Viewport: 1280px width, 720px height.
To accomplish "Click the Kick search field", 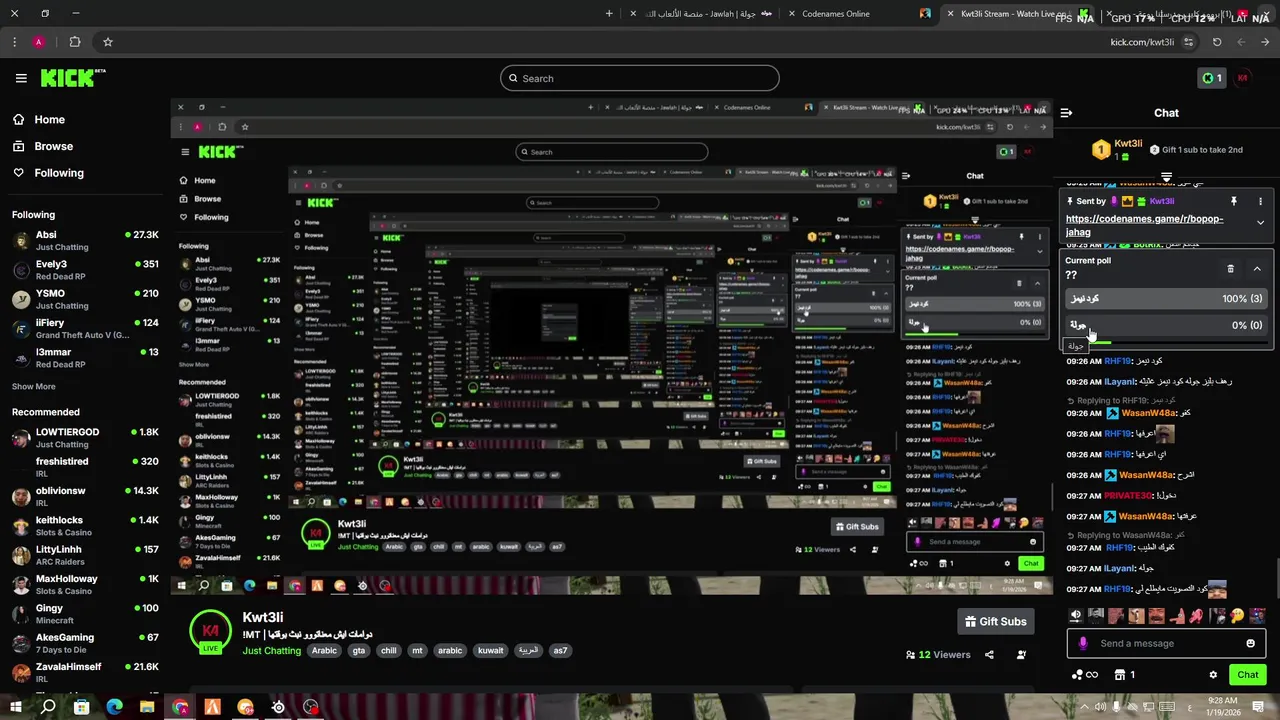I will pyautogui.click(x=640, y=78).
